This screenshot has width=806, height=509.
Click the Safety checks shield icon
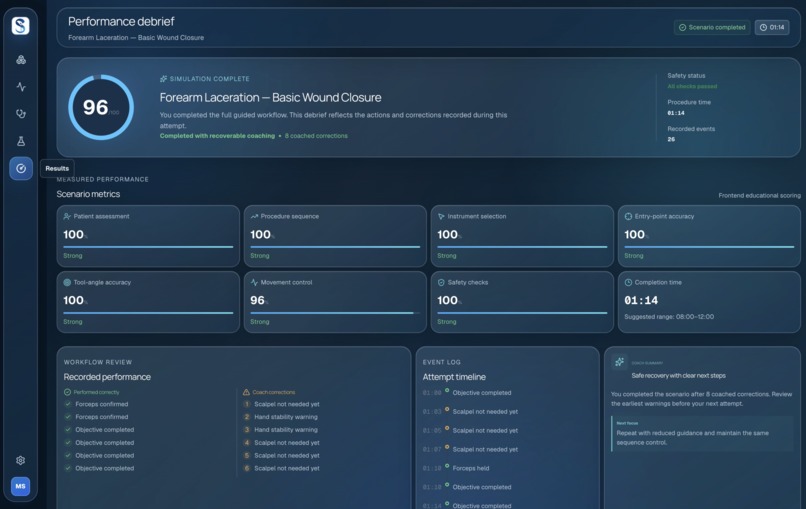click(x=441, y=282)
